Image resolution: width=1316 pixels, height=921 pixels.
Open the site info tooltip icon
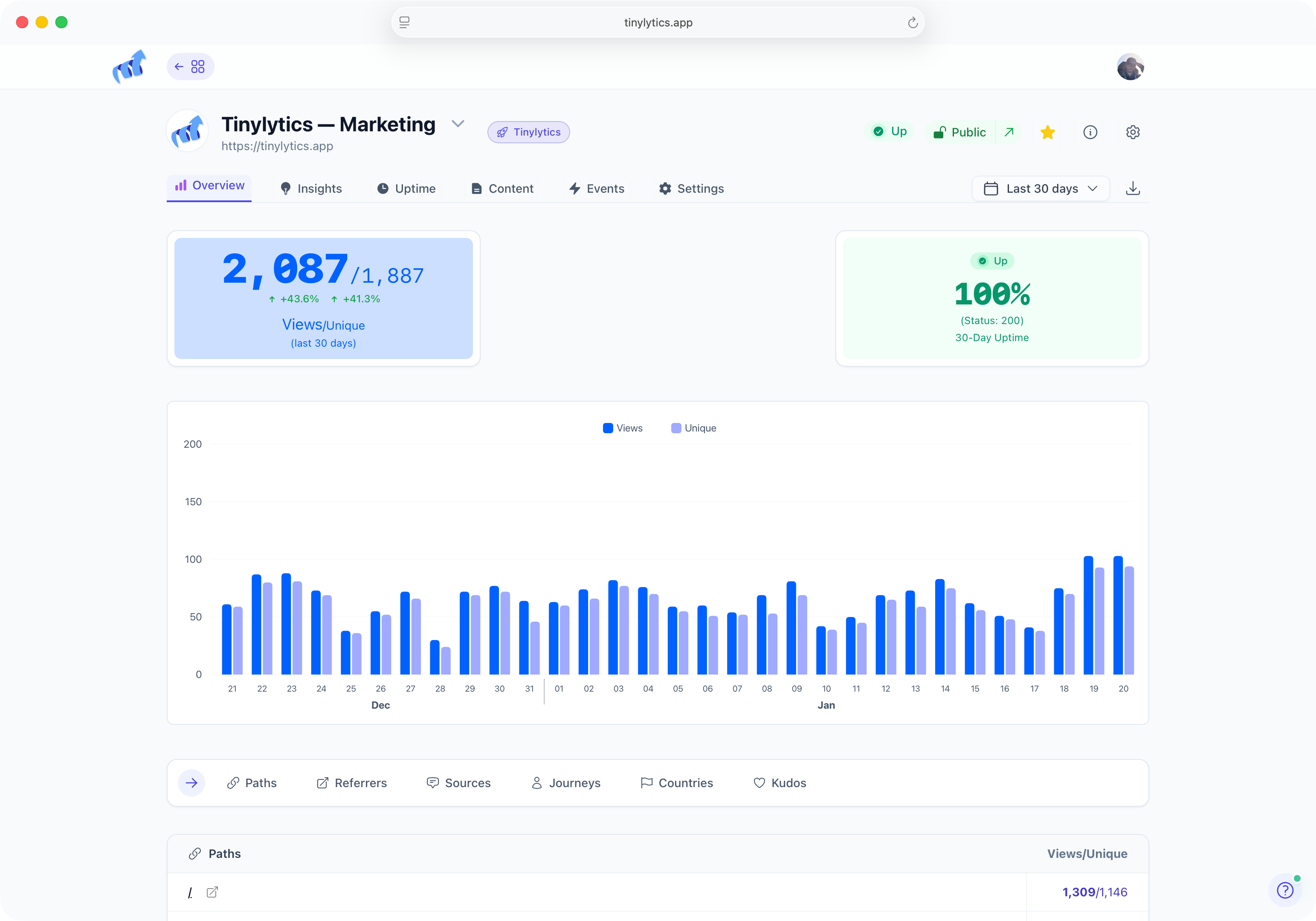click(x=1091, y=132)
